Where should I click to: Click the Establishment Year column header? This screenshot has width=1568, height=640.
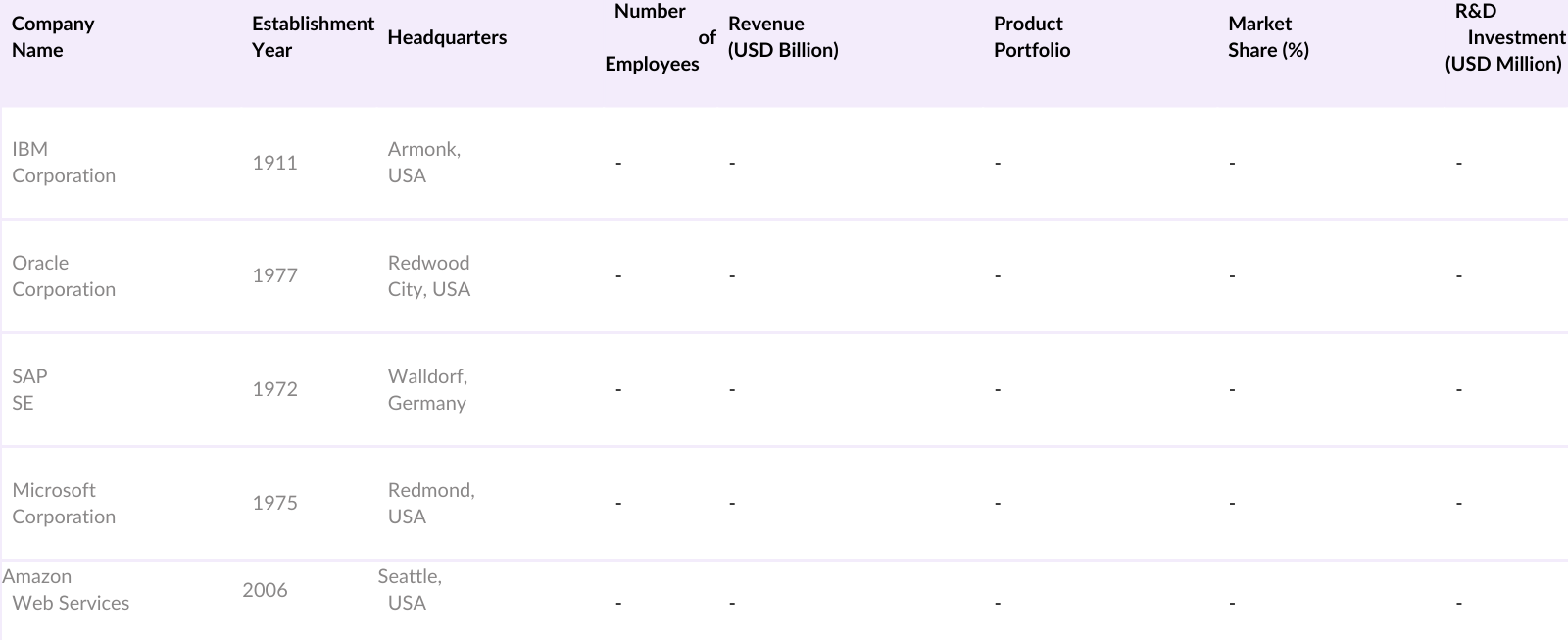click(313, 37)
